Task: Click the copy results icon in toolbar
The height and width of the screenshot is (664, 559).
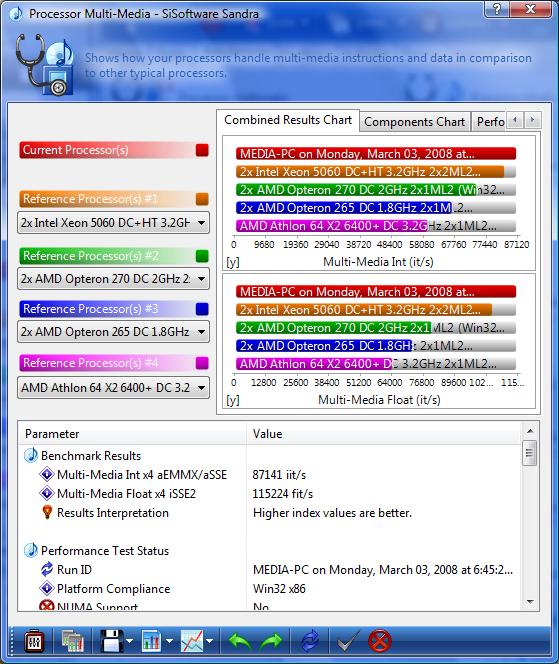Action: click(73, 641)
